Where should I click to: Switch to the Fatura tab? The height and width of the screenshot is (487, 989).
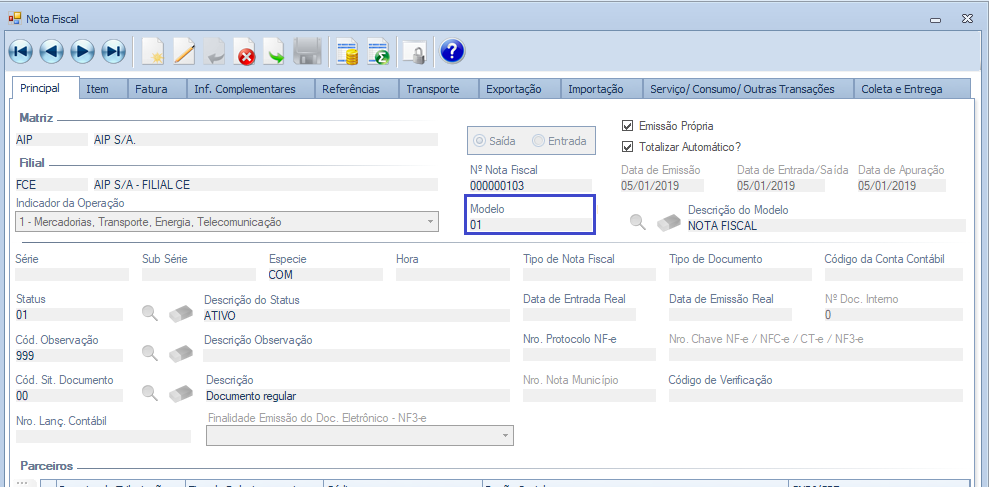[151, 89]
